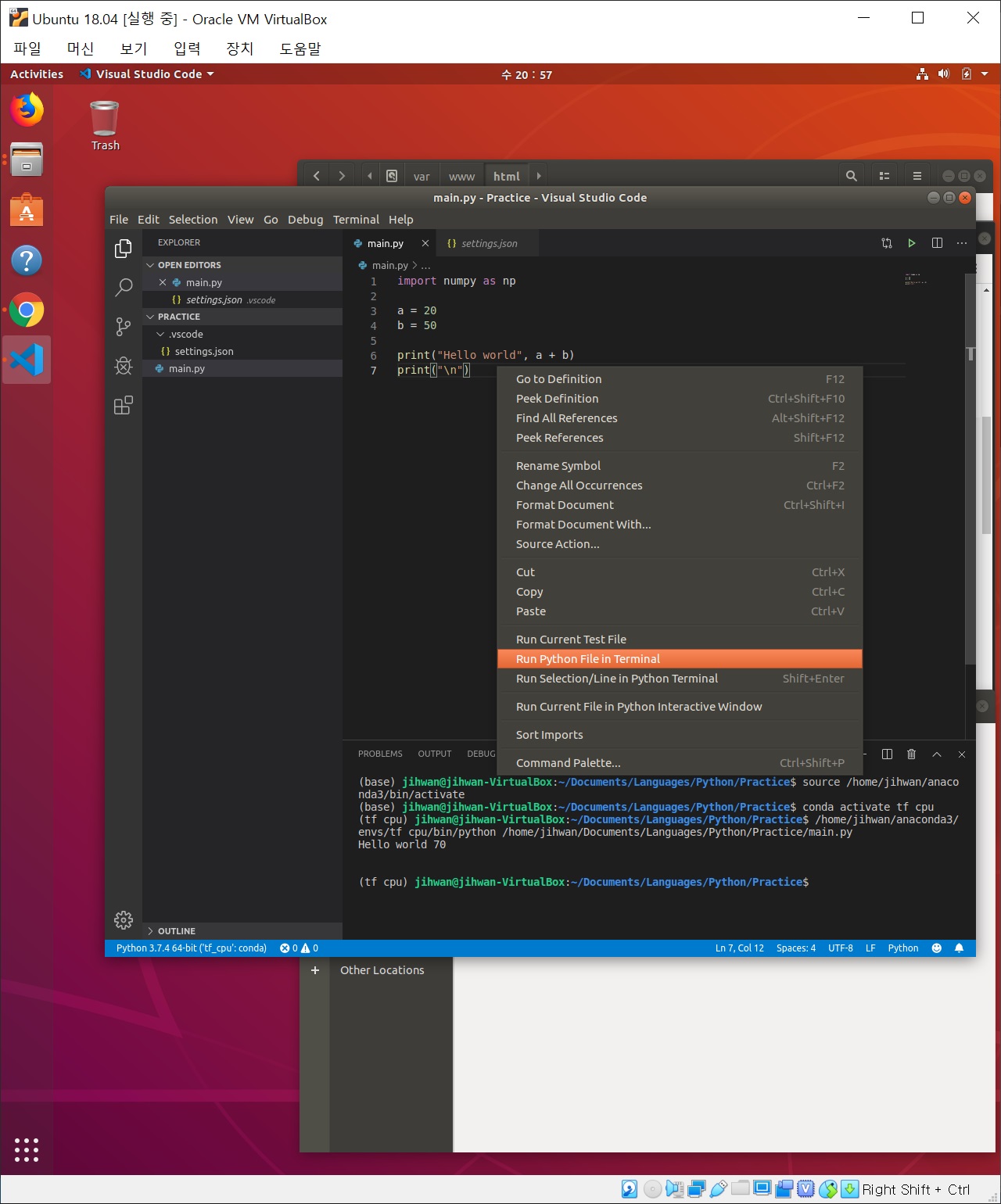1001x1204 pixels.
Task: Open the Split Editor icon
Action: click(x=937, y=243)
